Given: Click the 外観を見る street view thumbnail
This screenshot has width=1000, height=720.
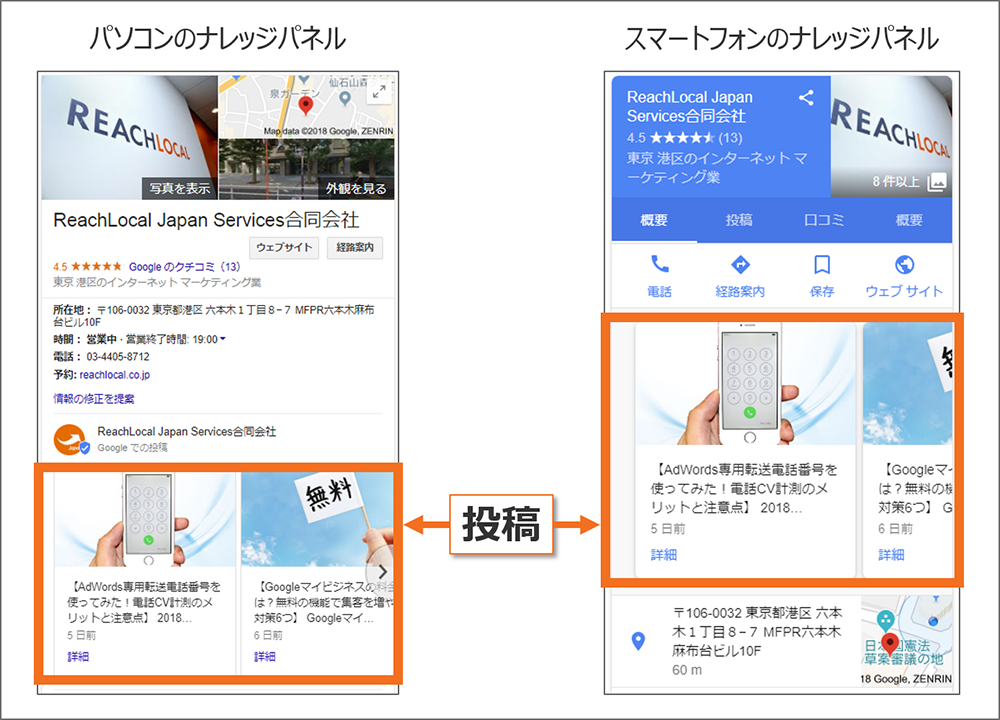Looking at the screenshot, I should (x=307, y=169).
